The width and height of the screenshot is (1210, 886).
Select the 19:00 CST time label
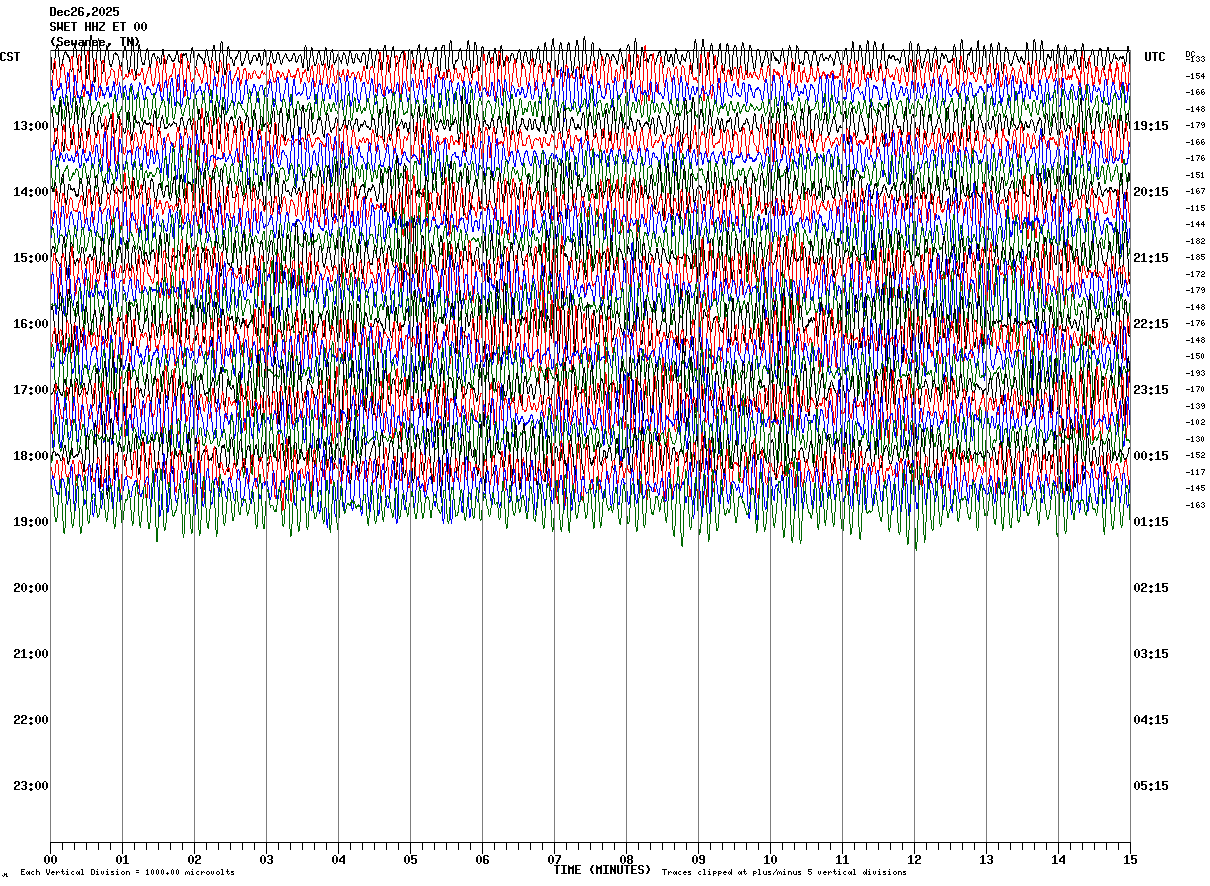tap(31, 522)
